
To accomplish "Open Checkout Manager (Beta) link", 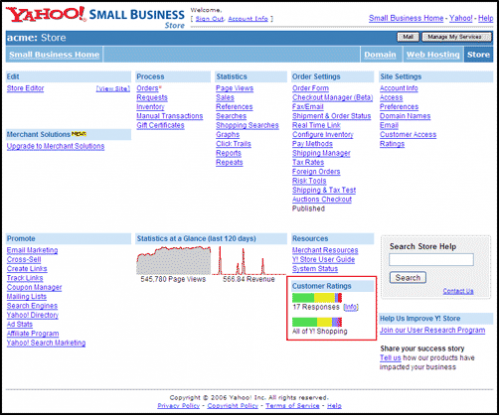I will [x=332, y=98].
